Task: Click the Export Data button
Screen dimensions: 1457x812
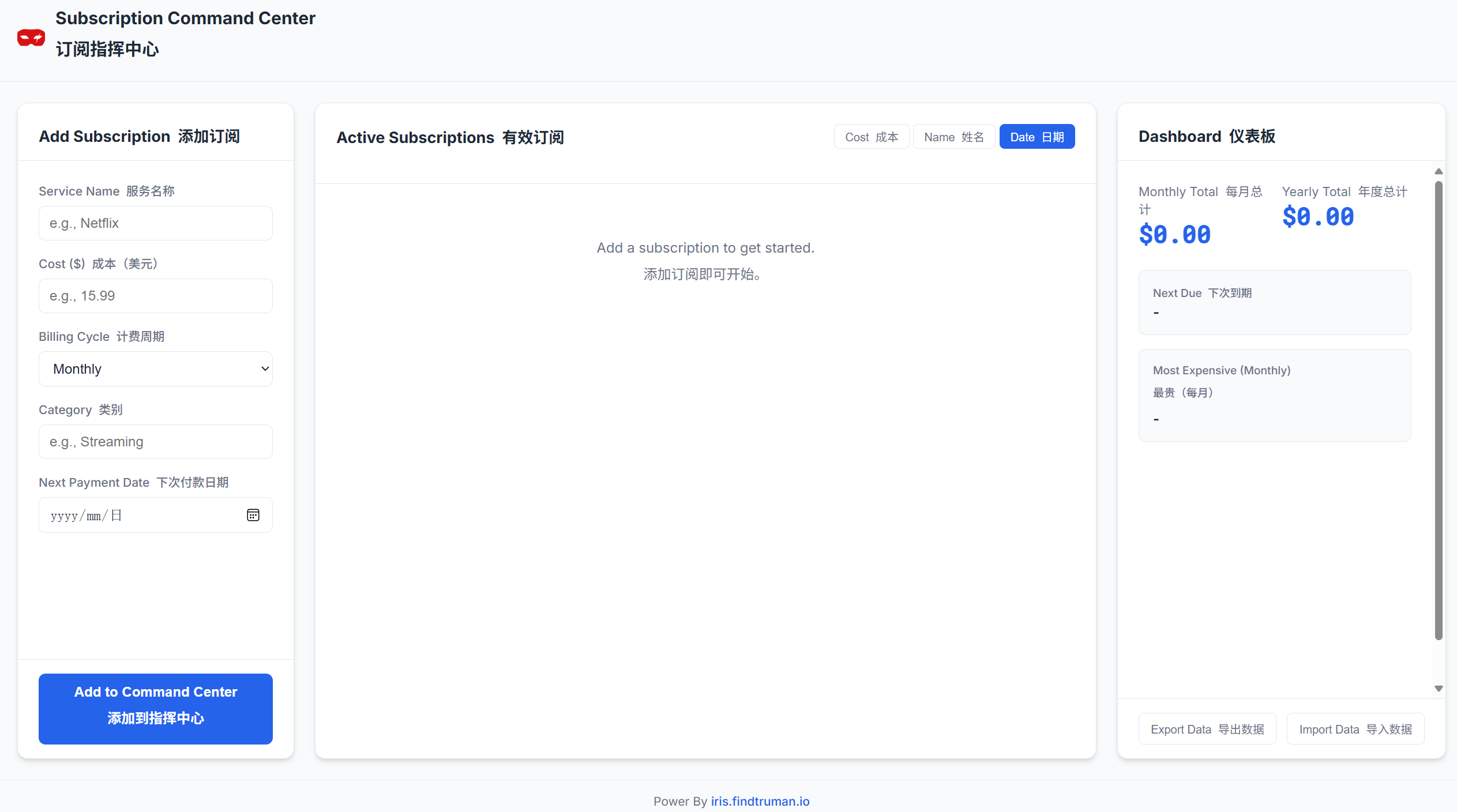Action: coord(1207,729)
